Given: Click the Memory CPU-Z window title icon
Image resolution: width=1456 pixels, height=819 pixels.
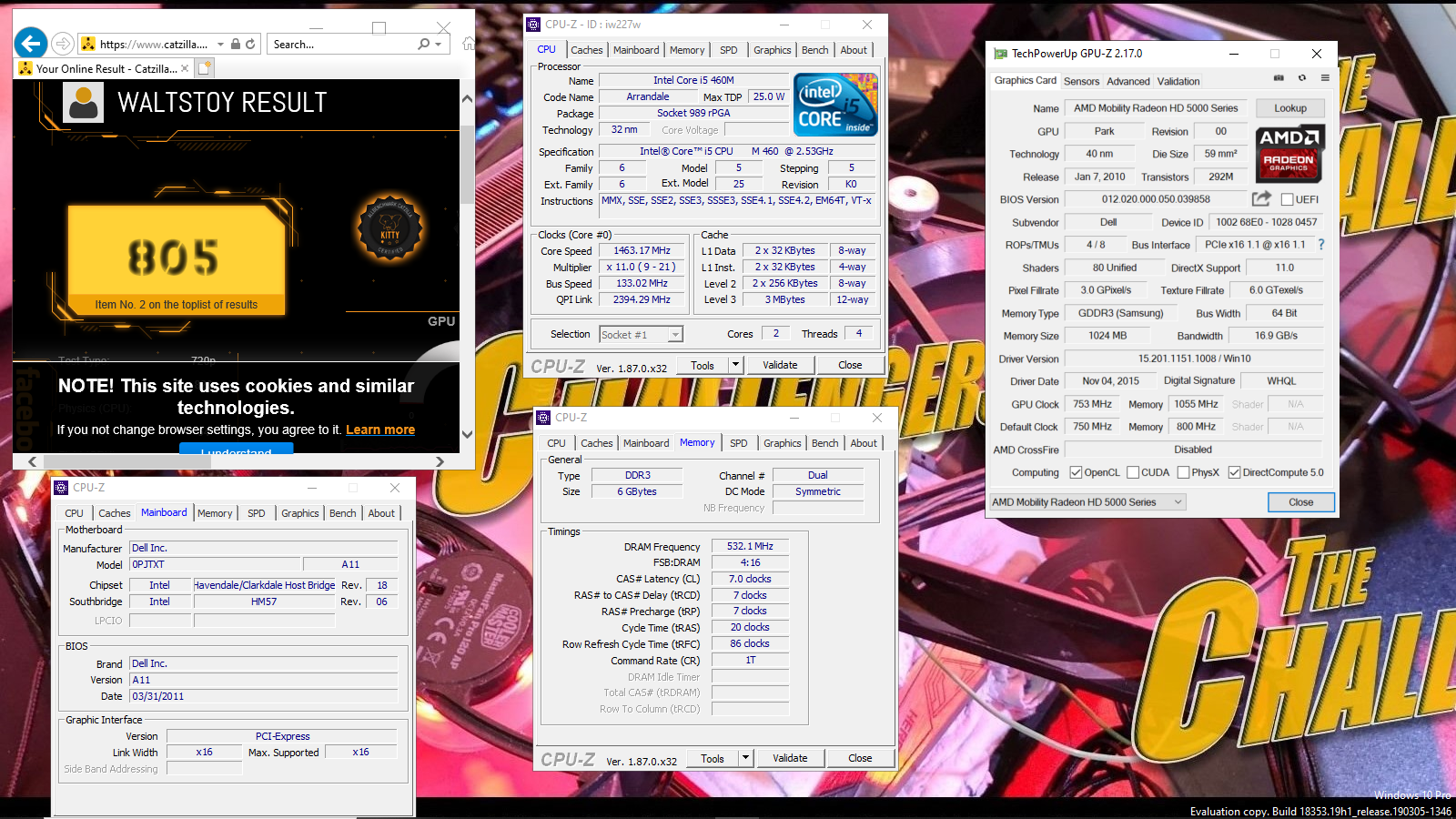Looking at the screenshot, I should coord(544,418).
